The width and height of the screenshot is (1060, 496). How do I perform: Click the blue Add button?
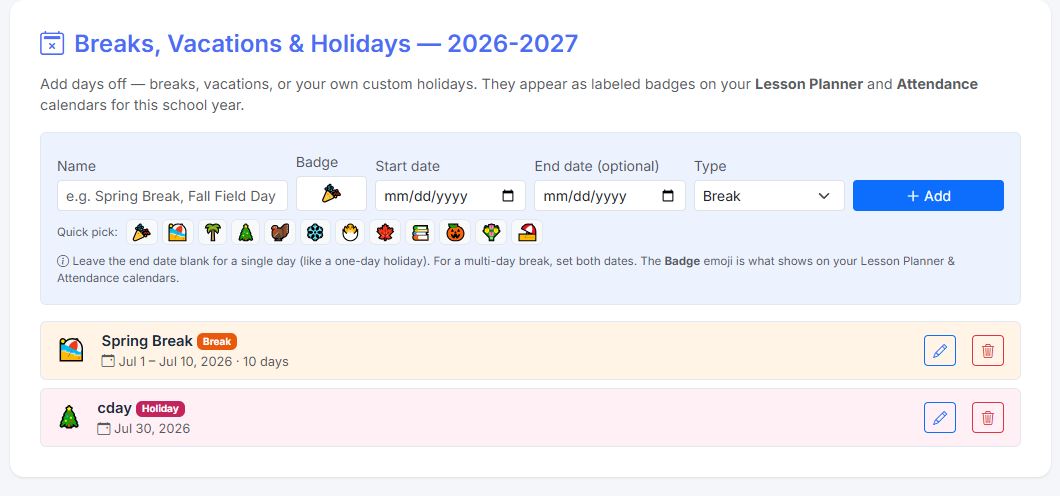(x=928, y=196)
